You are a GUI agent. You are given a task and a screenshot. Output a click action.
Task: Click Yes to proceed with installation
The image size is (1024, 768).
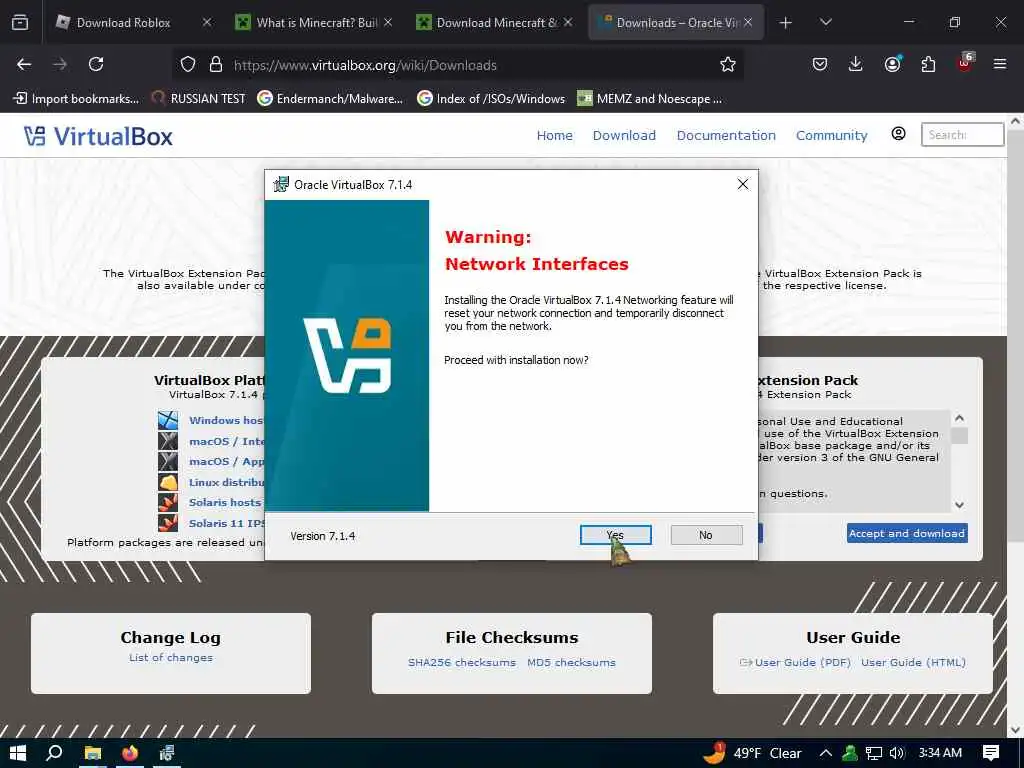pyautogui.click(x=615, y=535)
